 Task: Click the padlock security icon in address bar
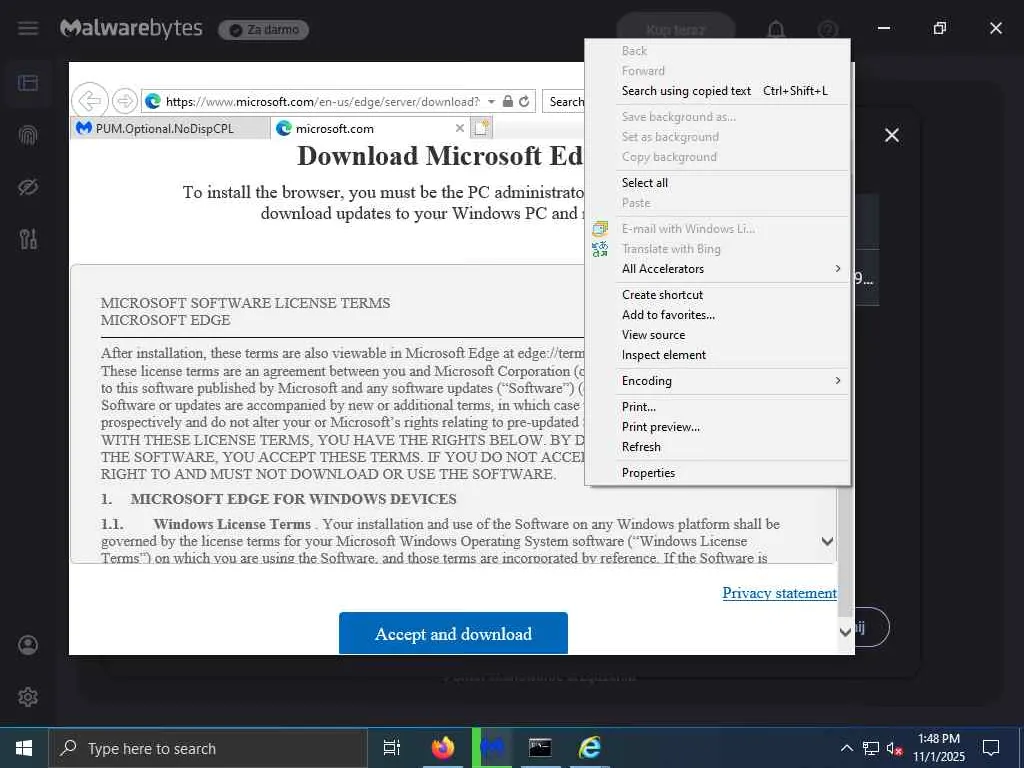(x=508, y=101)
